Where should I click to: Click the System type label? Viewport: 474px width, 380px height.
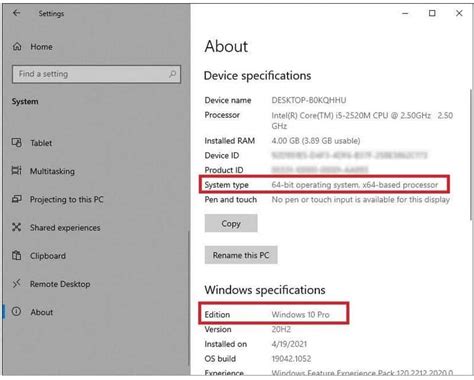point(226,185)
